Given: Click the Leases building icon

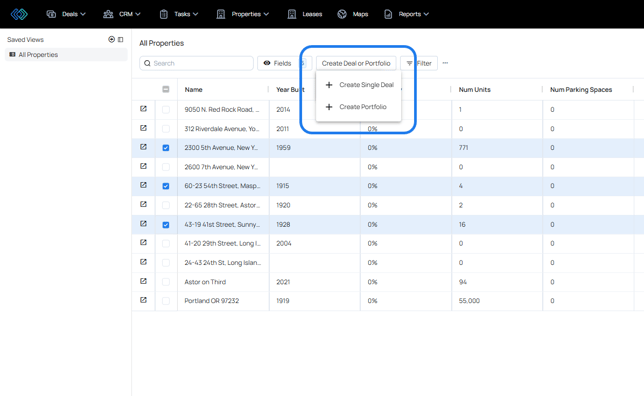Looking at the screenshot, I should (292, 14).
